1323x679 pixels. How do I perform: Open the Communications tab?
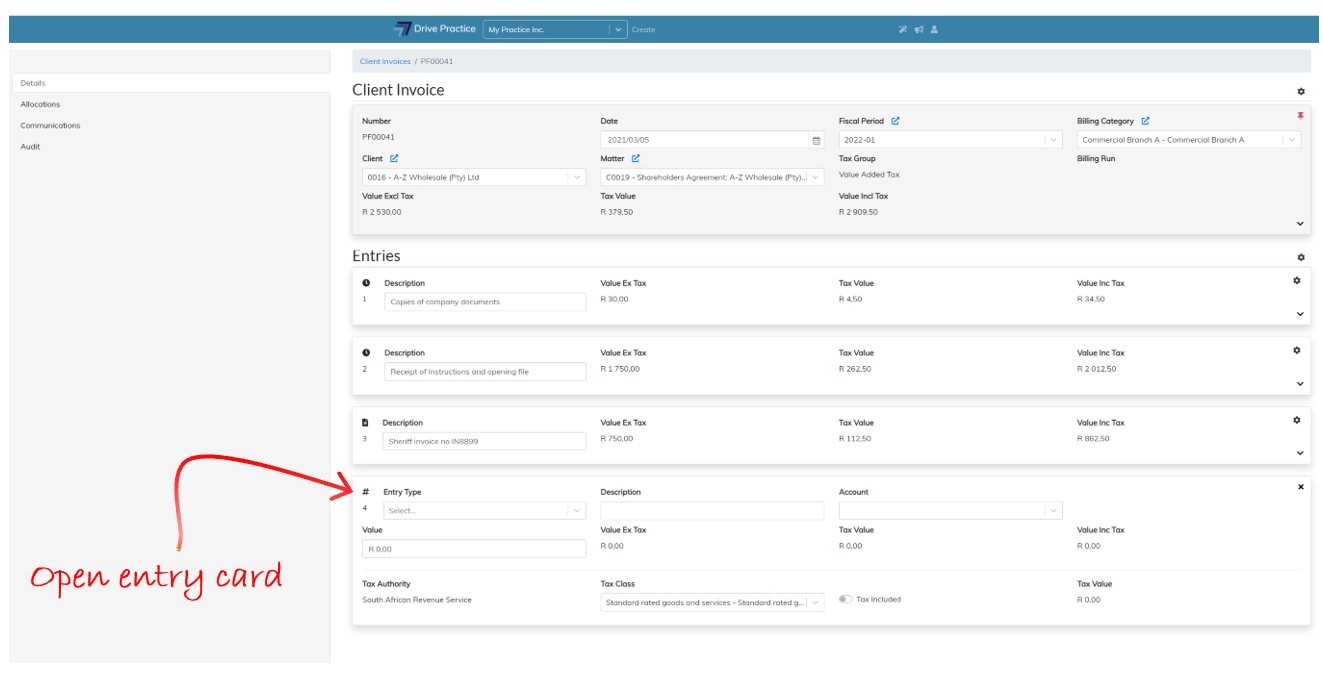pyautogui.click(x=50, y=126)
